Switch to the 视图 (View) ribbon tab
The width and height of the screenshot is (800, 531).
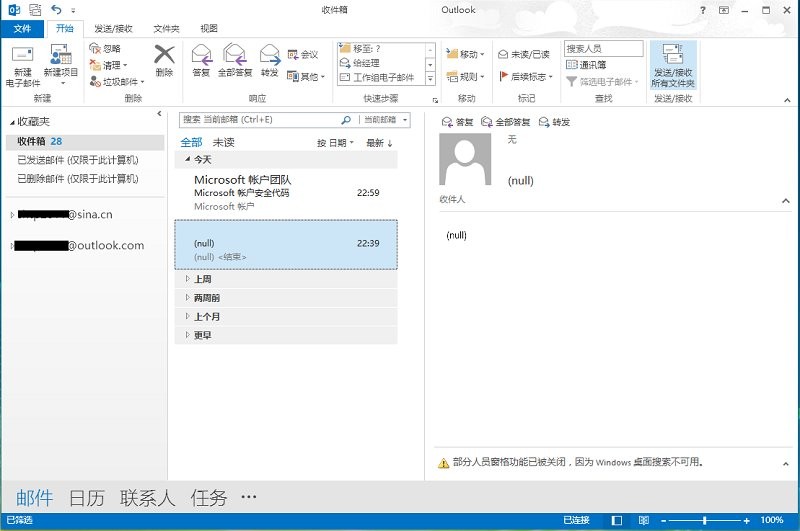(x=209, y=29)
